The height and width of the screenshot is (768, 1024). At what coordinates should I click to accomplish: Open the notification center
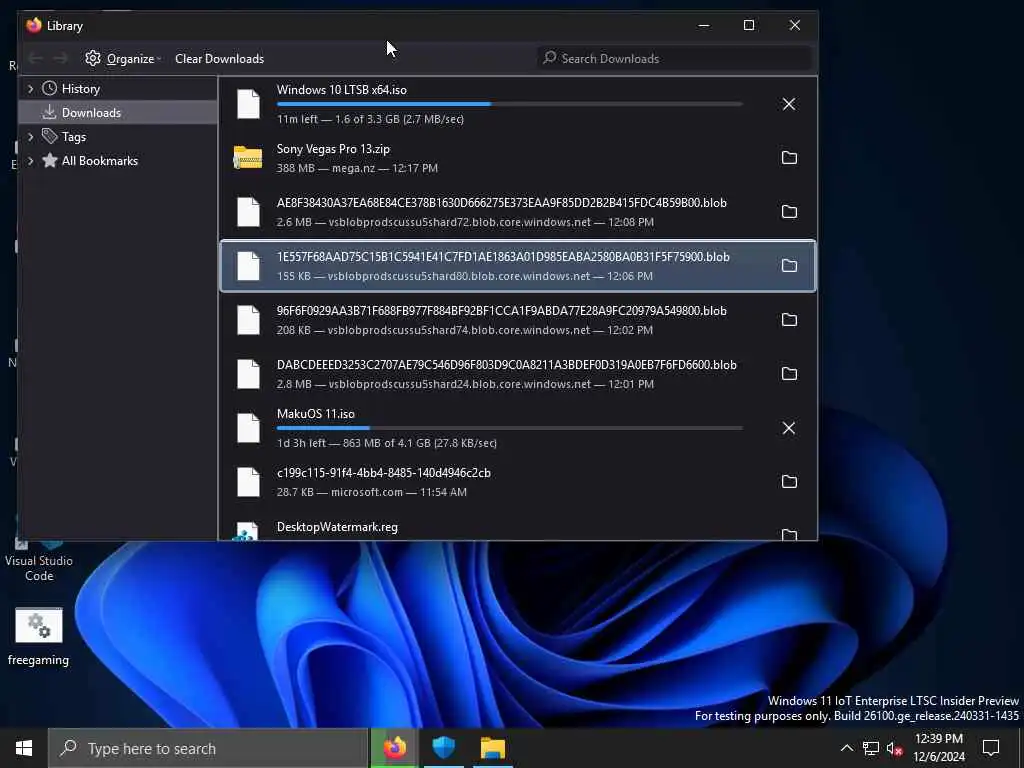(991, 748)
